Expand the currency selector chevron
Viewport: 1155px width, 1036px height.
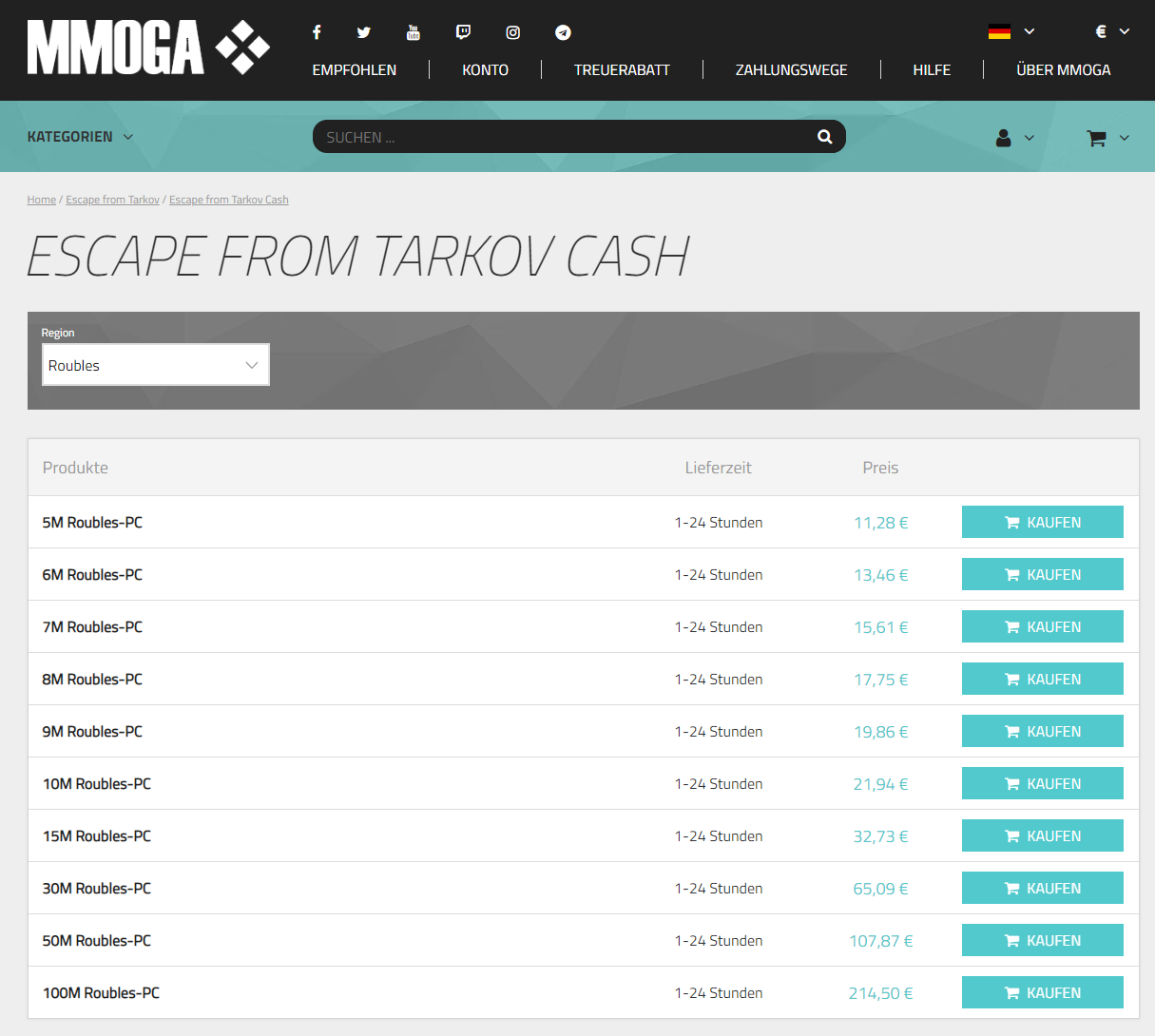tap(1125, 31)
